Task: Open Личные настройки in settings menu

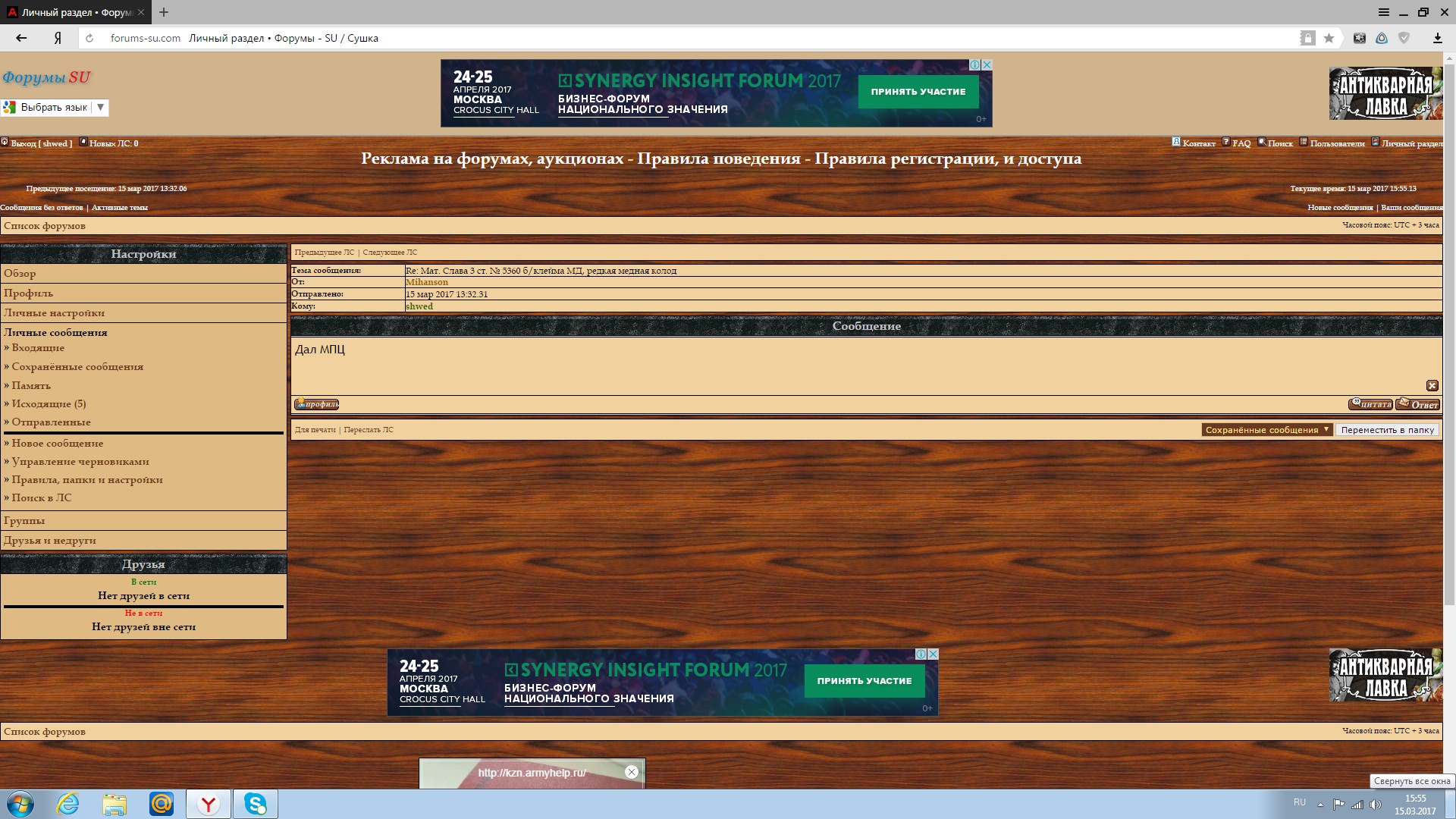Action: (54, 312)
